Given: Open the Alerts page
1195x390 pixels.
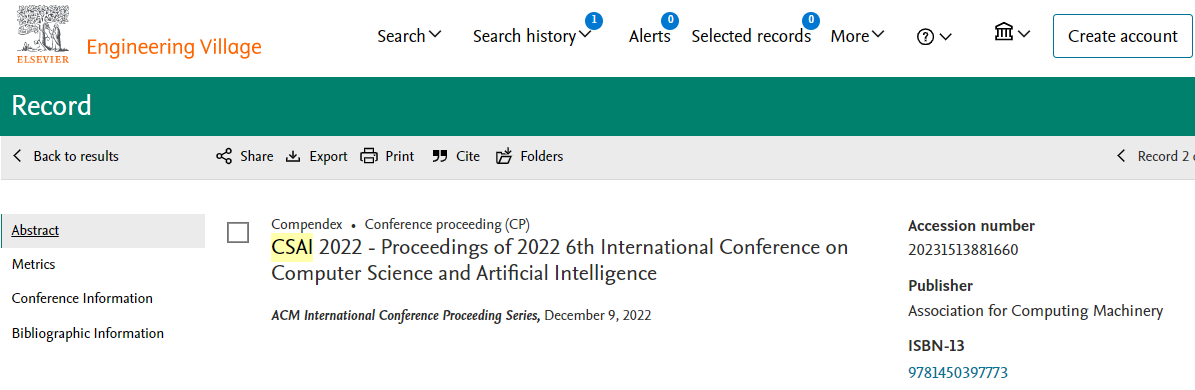Looking at the screenshot, I should tap(649, 36).
